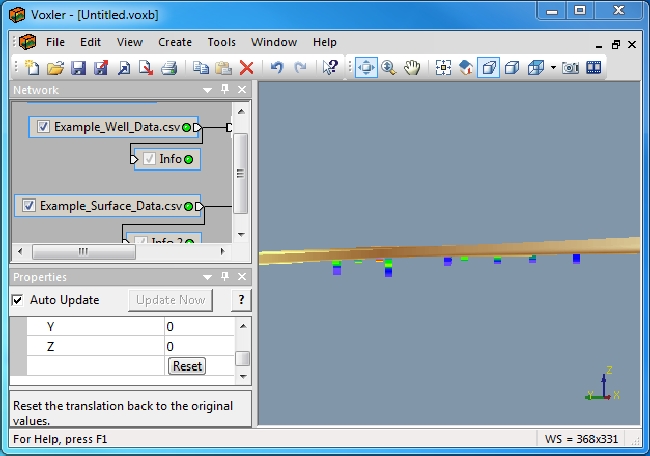
Task: Open Properties panel options dropdown arrow
Action: tap(207, 277)
